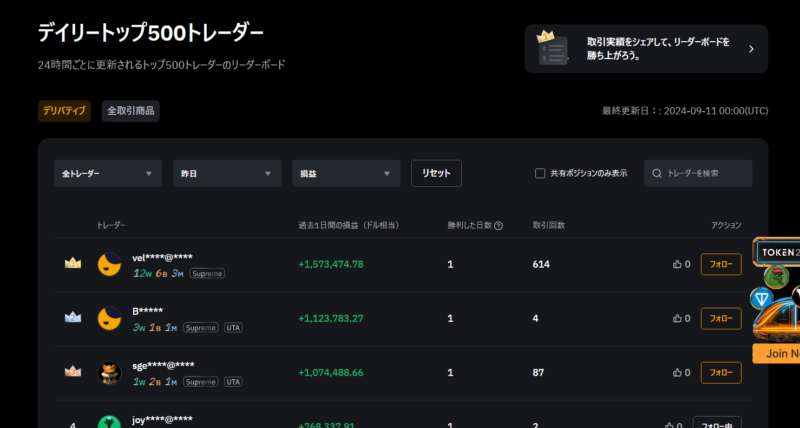Viewport: 800px width, 428px height.
Task: Switch to the デリバティブ tab
Action: click(x=64, y=111)
